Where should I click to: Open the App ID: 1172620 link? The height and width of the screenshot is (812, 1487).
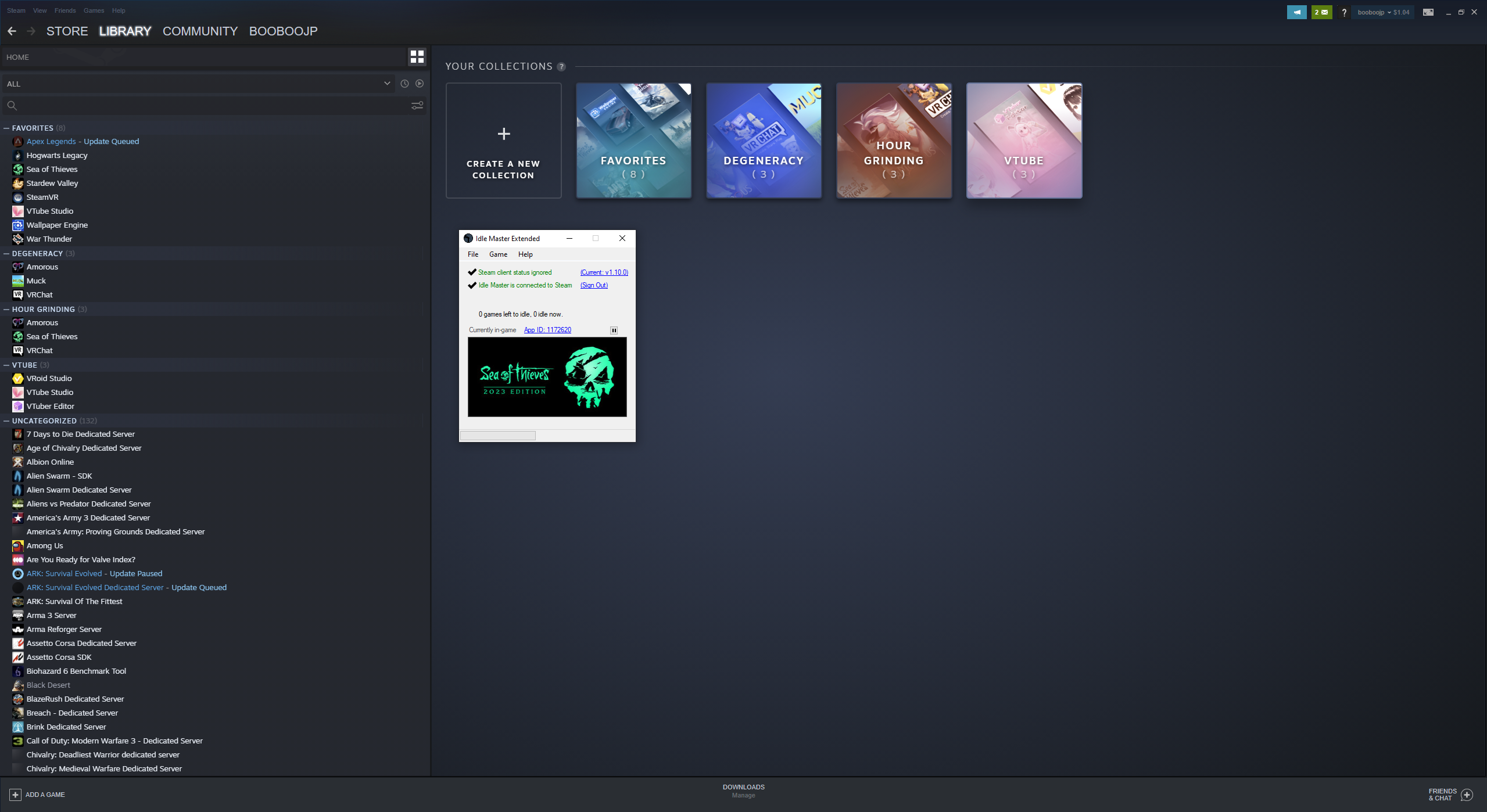click(547, 329)
